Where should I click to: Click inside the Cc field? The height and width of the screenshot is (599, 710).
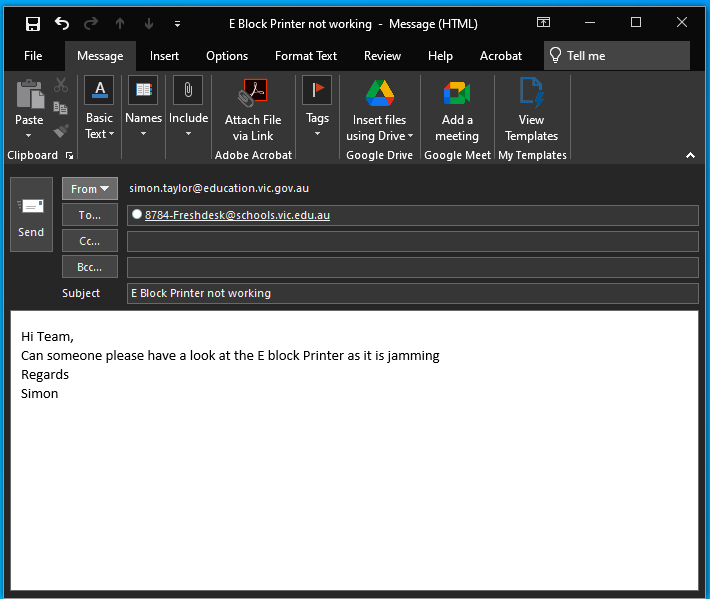click(x=413, y=241)
